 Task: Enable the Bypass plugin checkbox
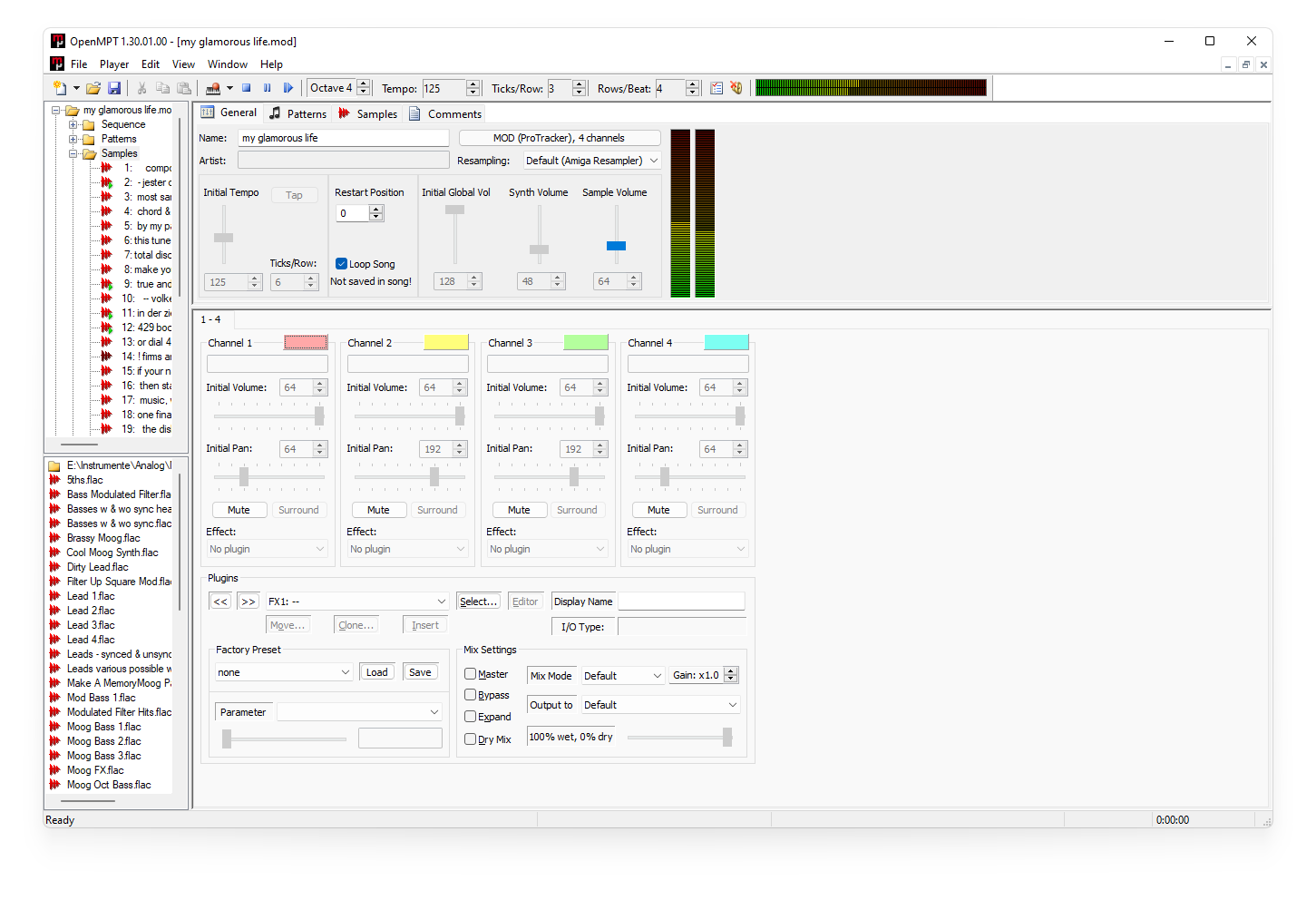point(470,695)
